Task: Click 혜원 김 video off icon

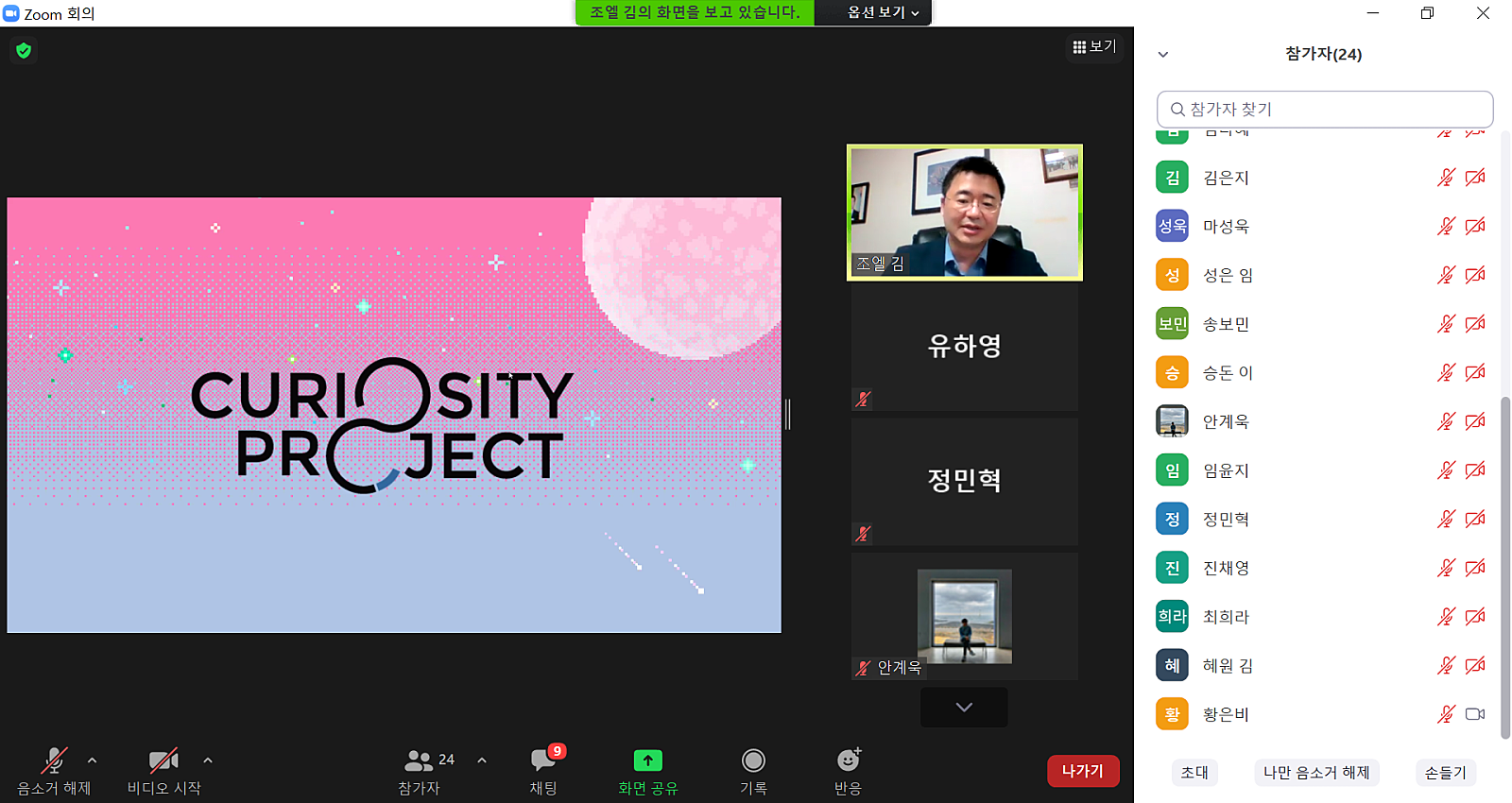Action: 1475,666
